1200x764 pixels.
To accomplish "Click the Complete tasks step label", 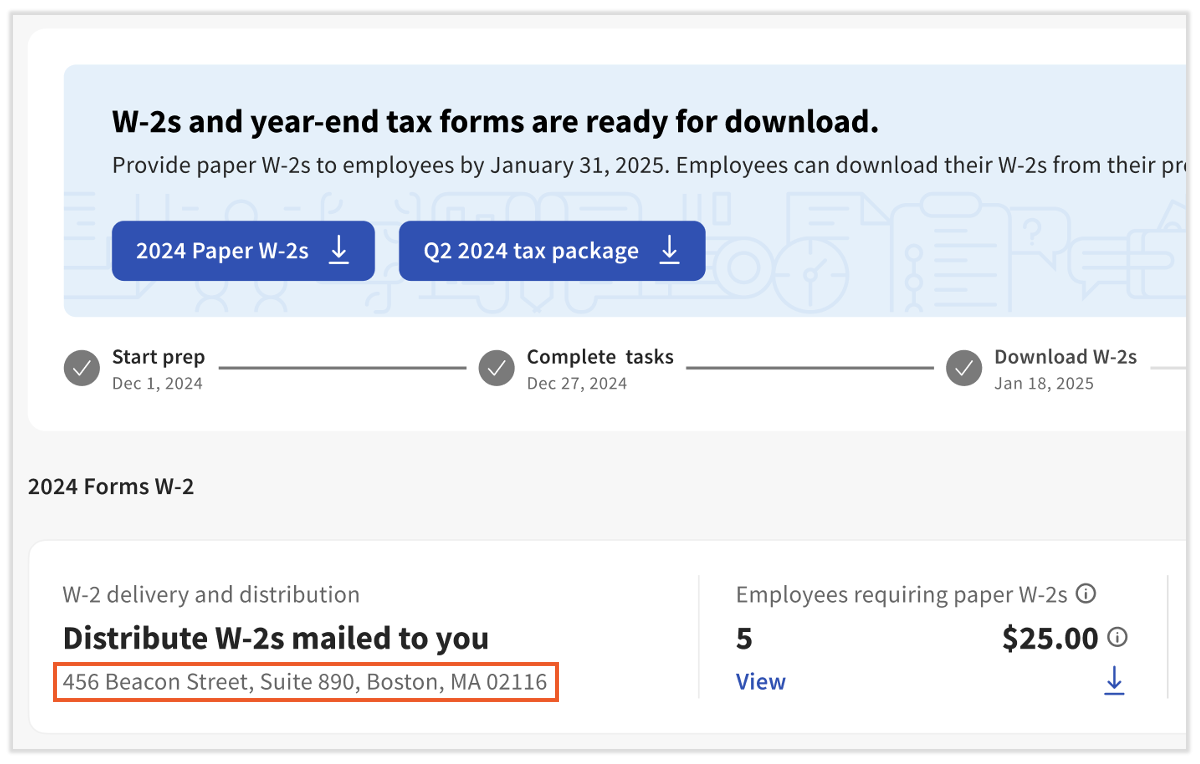I will (x=600, y=357).
